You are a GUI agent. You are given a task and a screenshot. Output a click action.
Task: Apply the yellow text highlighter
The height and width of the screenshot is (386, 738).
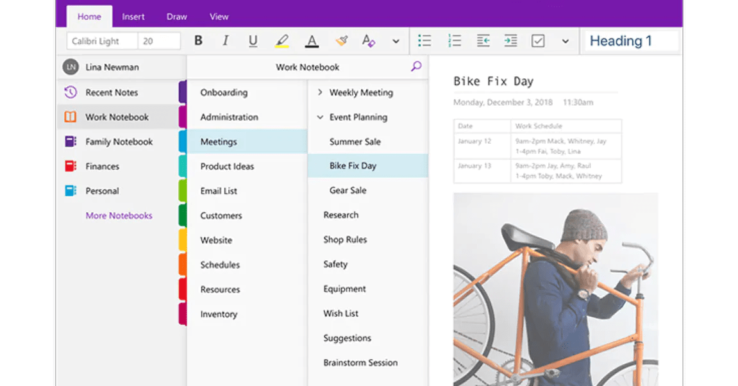pos(282,41)
